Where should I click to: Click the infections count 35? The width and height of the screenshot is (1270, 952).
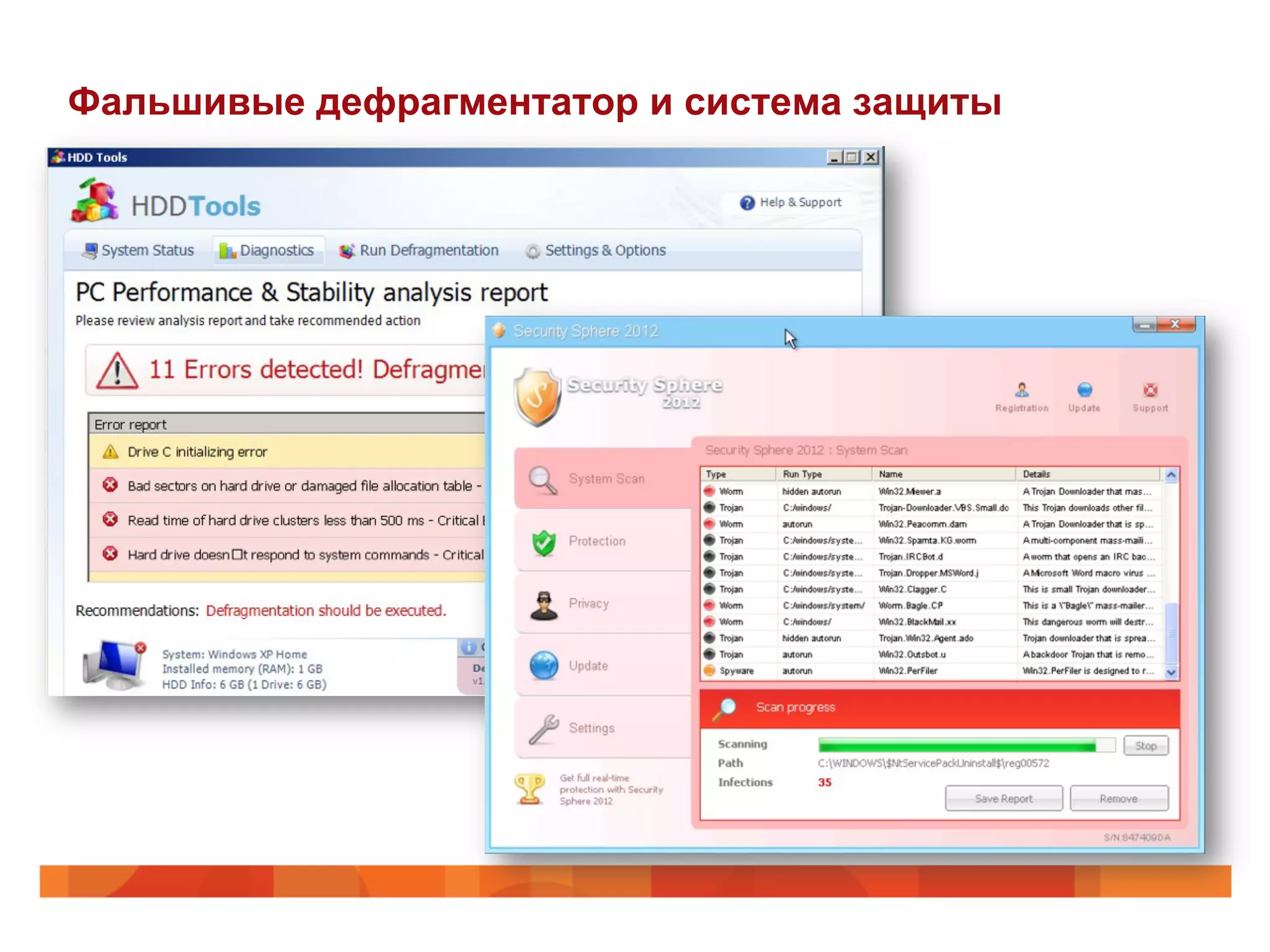(824, 782)
